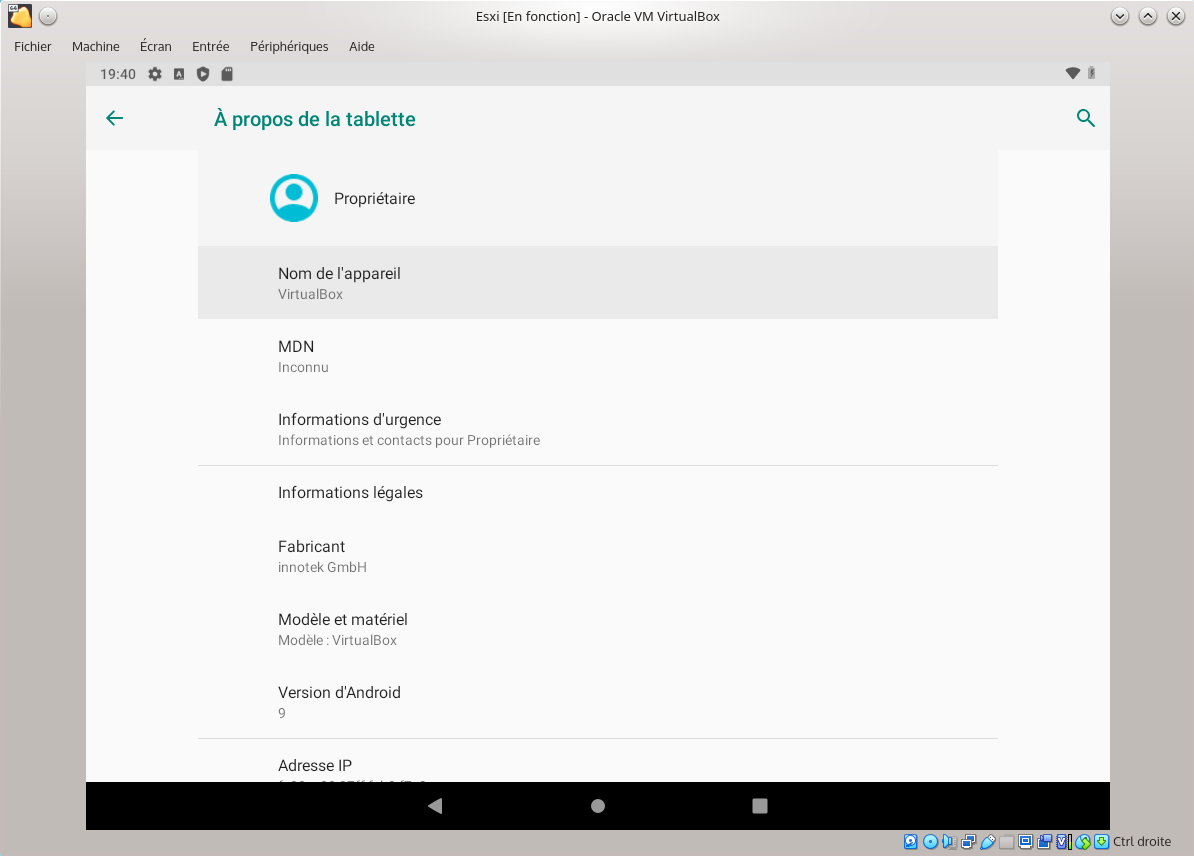
Task: Tap the Android recent apps square button
Action: [760, 806]
